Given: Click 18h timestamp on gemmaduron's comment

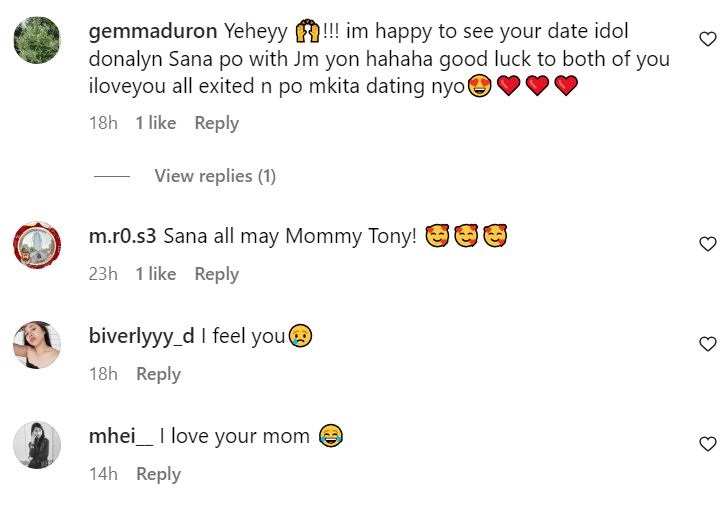Looking at the screenshot, I should (x=103, y=123).
